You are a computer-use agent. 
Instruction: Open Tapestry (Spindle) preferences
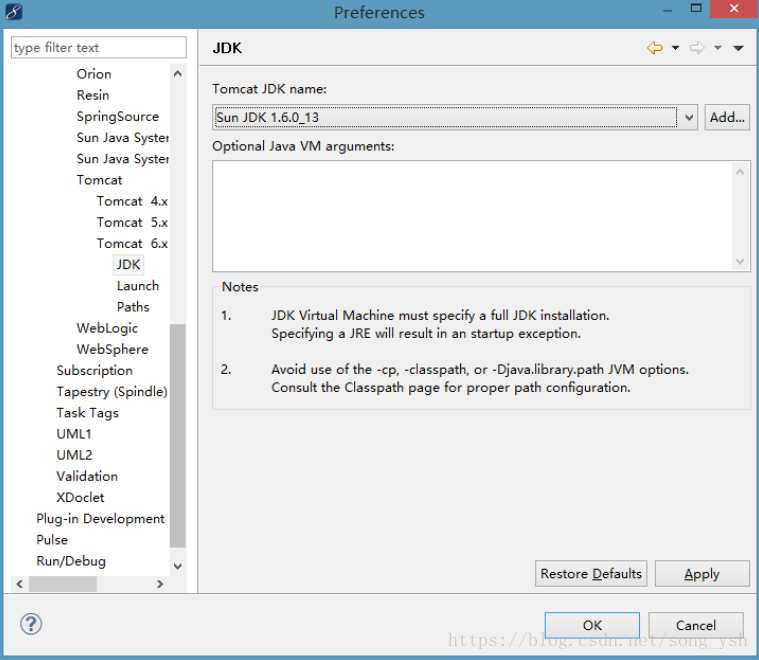click(x=112, y=392)
